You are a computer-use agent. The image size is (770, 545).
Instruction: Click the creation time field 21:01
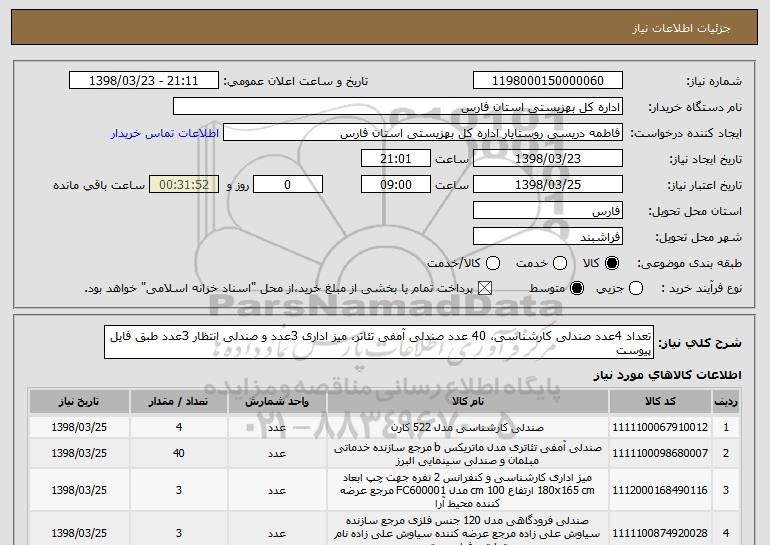pyautogui.click(x=396, y=159)
